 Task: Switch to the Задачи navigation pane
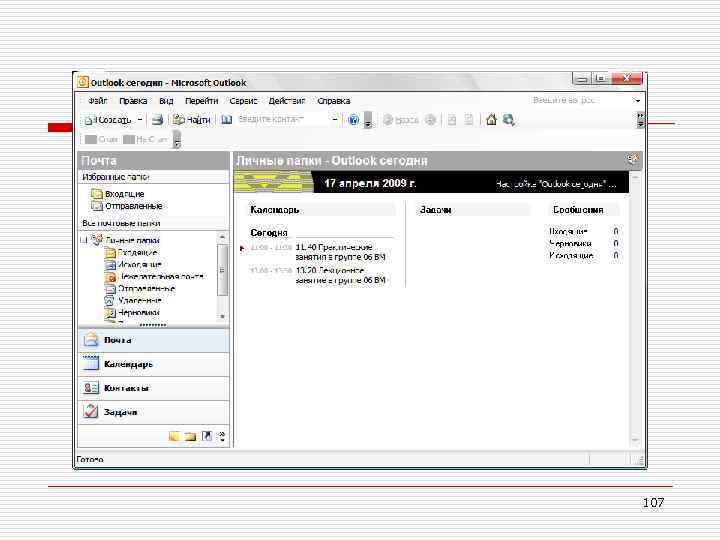tap(153, 412)
